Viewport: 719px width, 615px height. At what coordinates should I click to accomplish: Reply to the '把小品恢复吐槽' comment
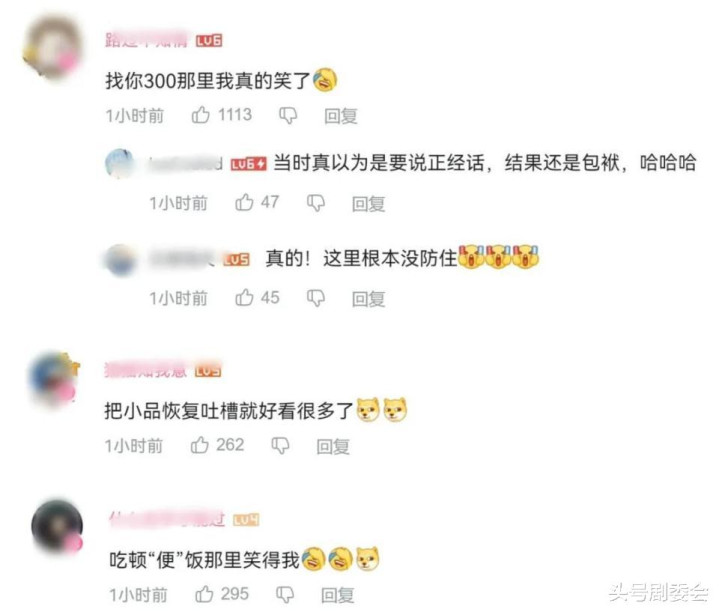click(333, 446)
